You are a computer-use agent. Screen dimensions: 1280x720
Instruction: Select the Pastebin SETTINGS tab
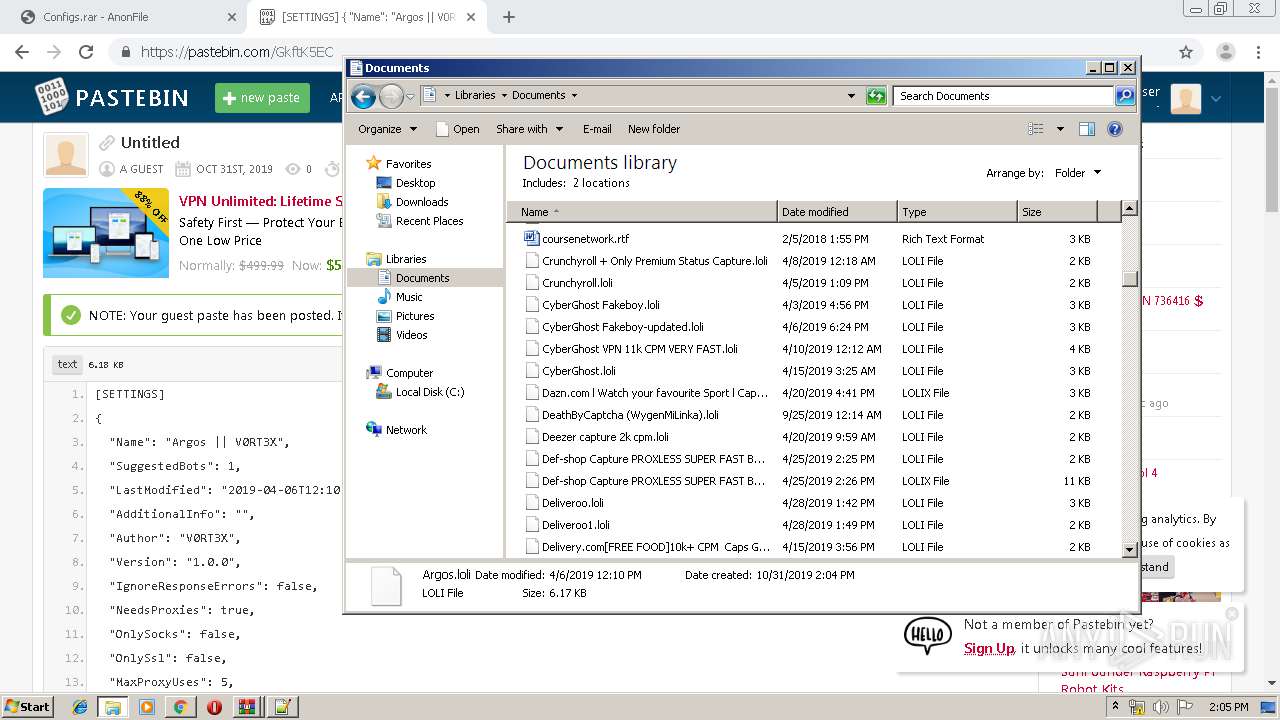367,17
